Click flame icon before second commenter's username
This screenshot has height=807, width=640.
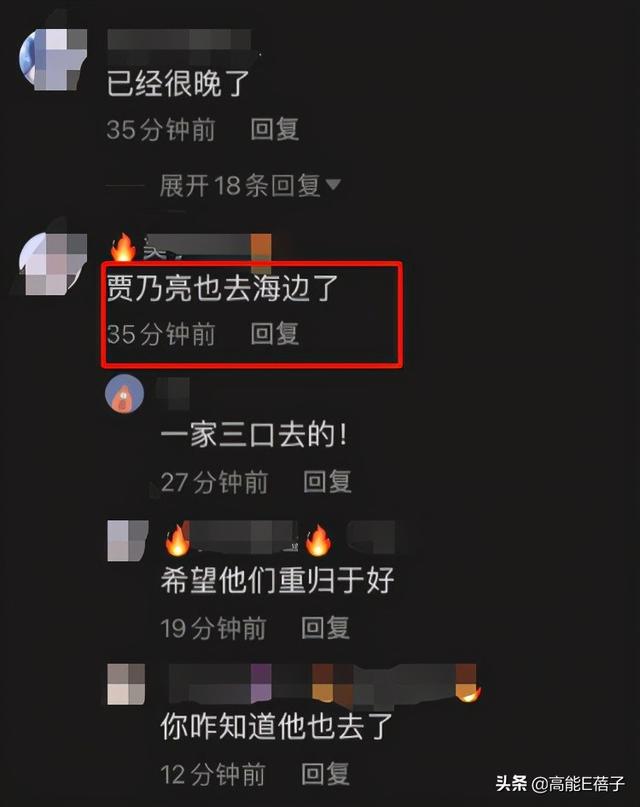click(x=123, y=247)
